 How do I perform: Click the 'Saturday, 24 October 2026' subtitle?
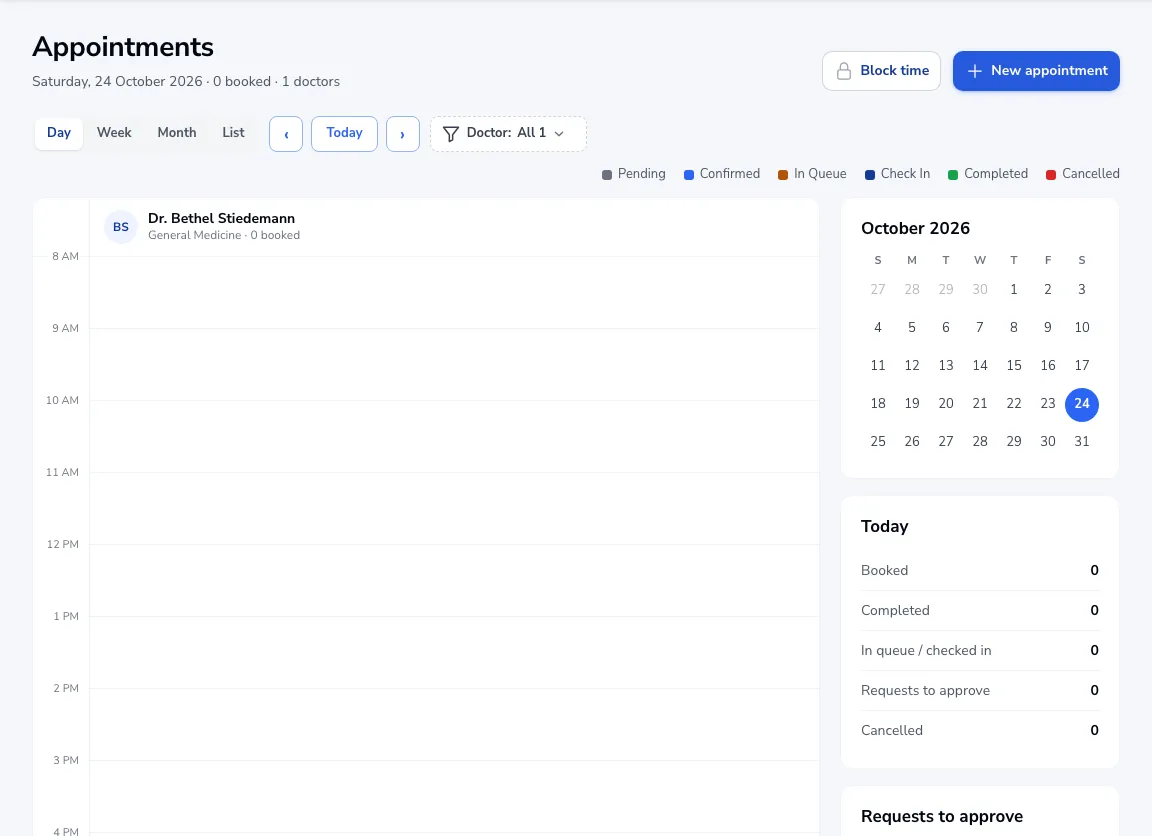pyautogui.click(x=118, y=82)
